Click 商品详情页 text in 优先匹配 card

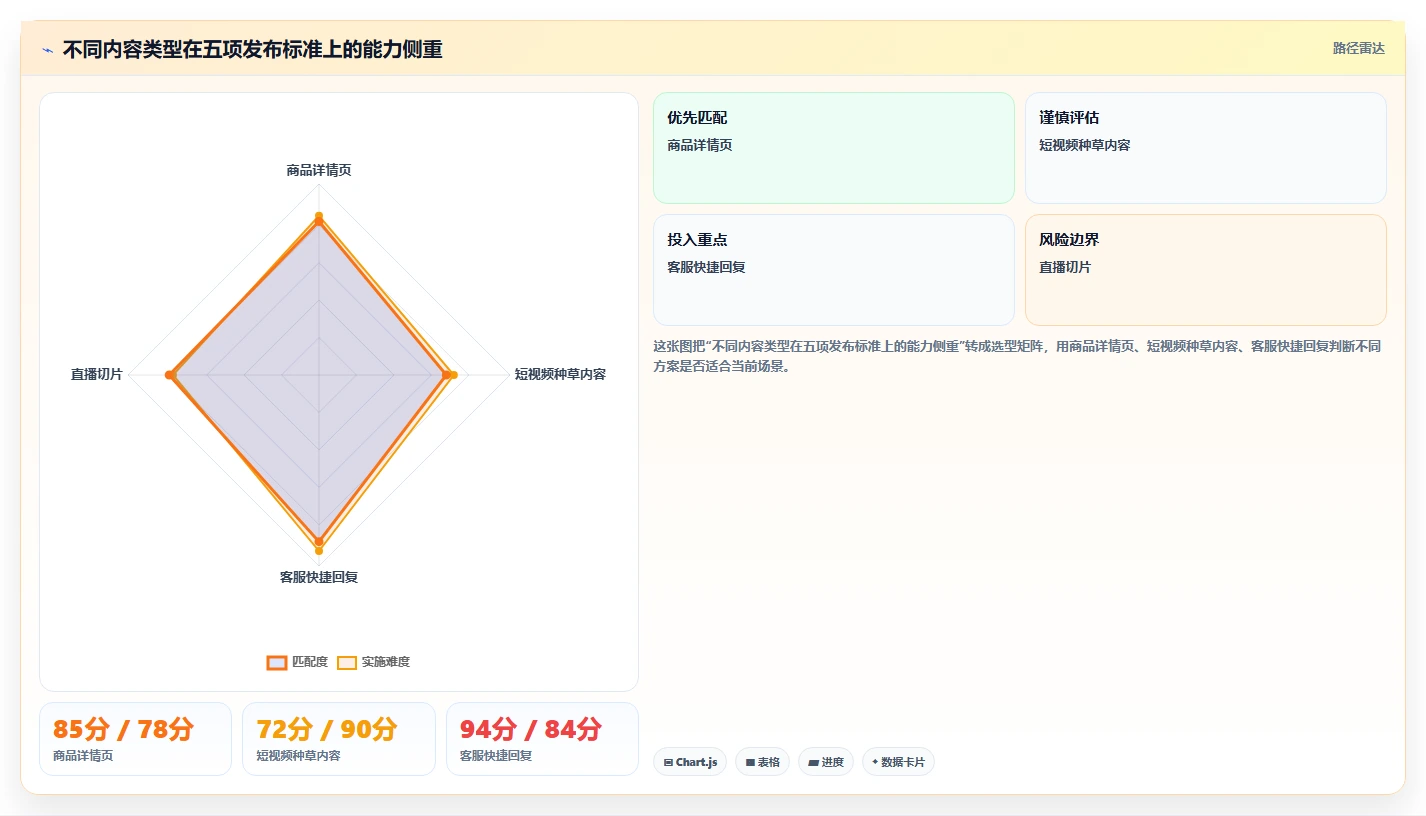[700, 145]
